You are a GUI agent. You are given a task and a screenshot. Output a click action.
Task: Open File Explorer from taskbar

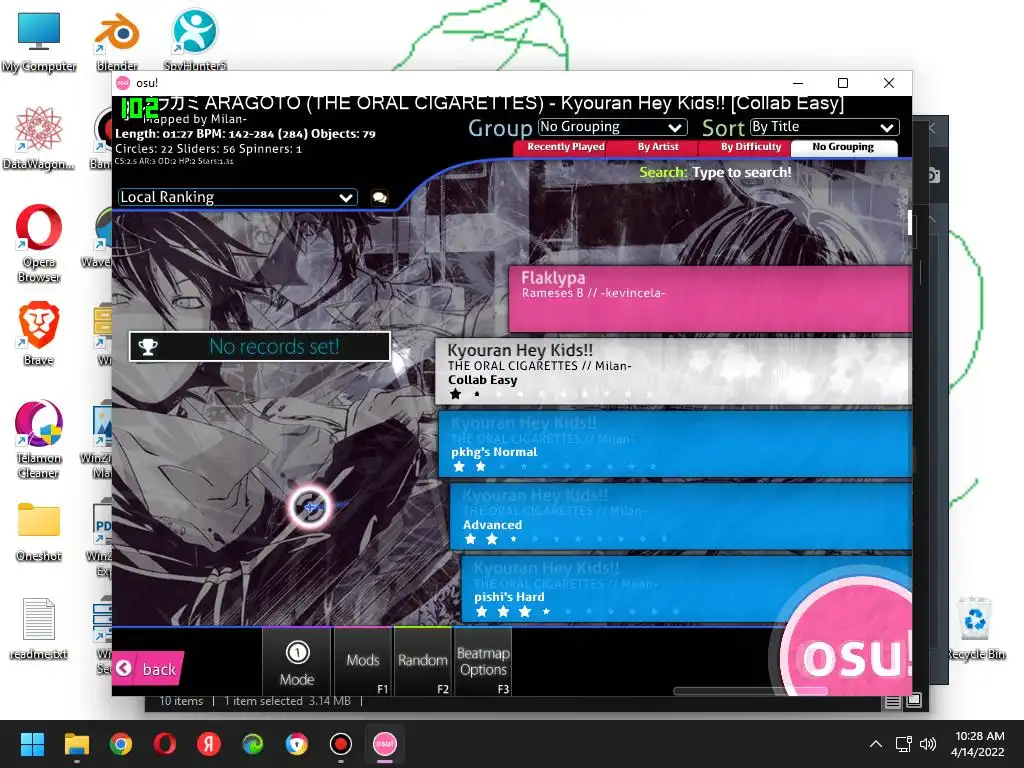(76, 744)
